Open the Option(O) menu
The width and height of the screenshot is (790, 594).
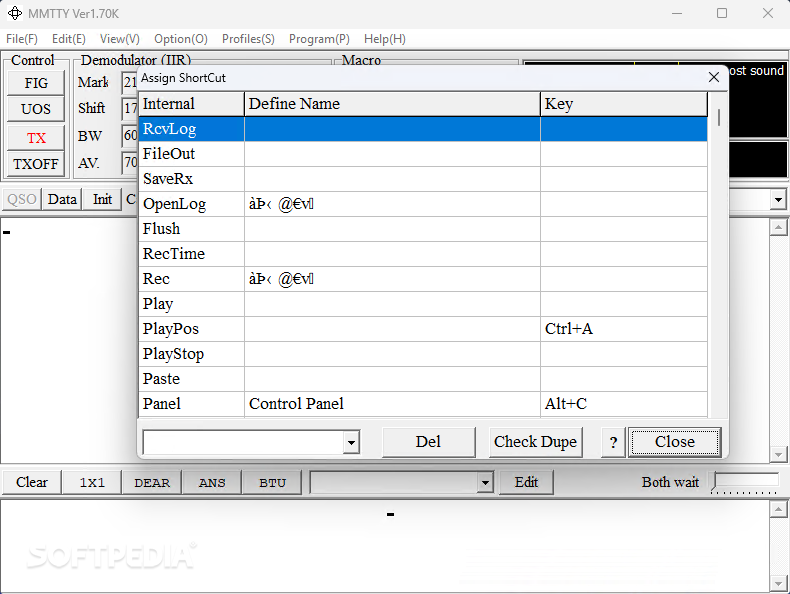(181, 39)
